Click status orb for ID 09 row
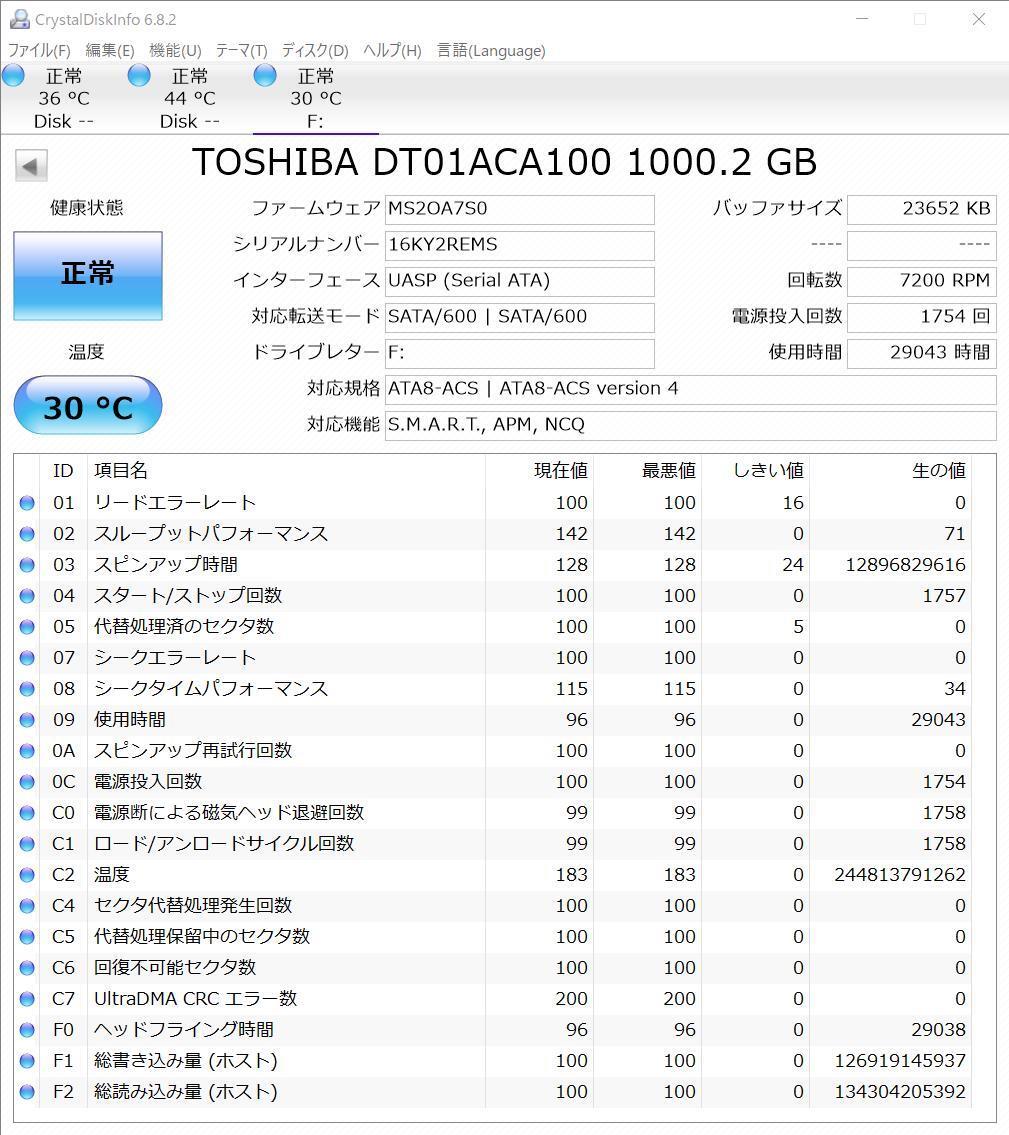Image resolution: width=1009 pixels, height=1135 pixels. (28, 720)
